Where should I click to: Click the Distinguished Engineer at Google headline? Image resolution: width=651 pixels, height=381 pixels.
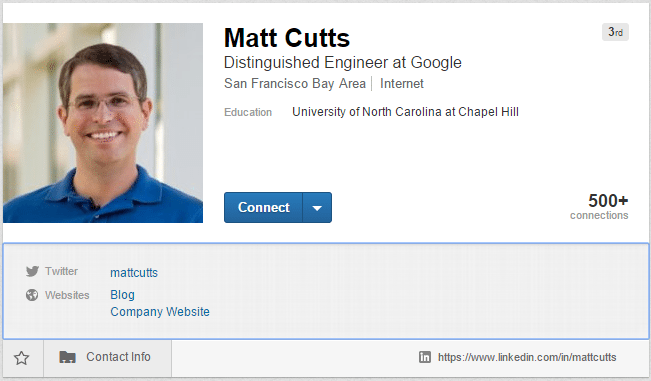(343, 63)
